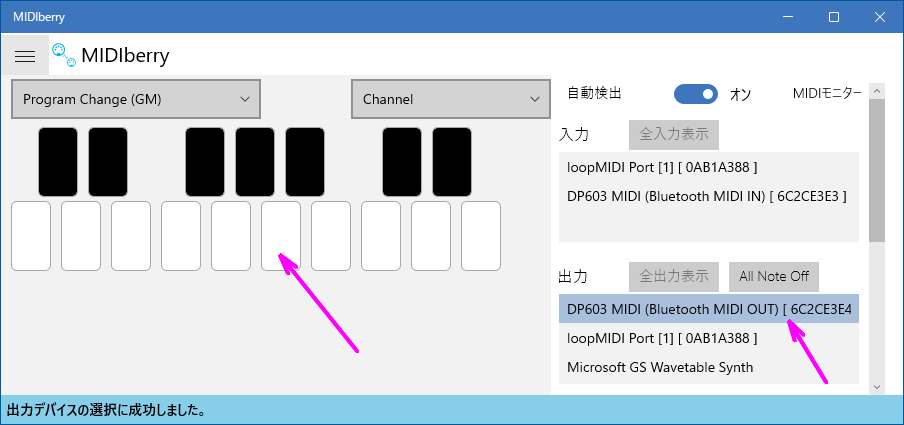The height and width of the screenshot is (425, 904).
Task: Open the Channel dropdown
Action: click(449, 99)
